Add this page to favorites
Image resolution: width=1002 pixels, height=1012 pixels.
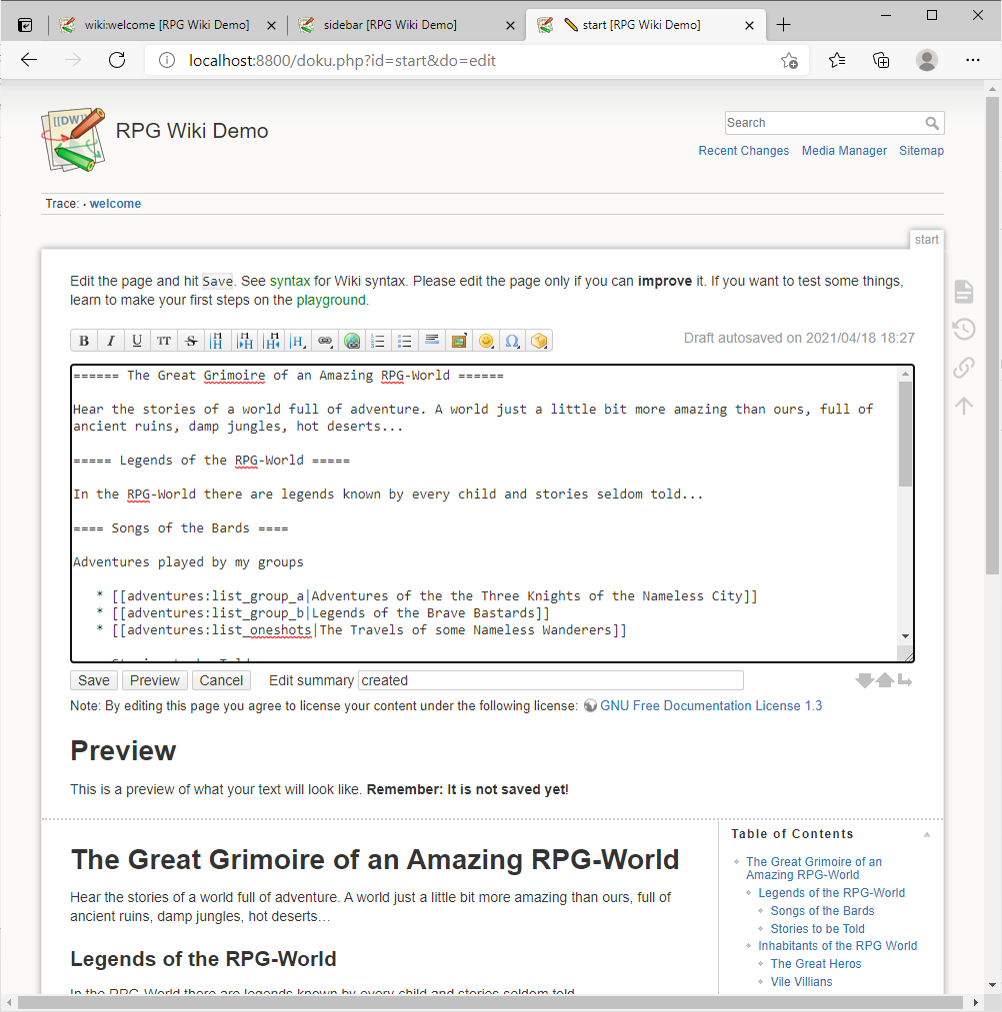point(789,61)
